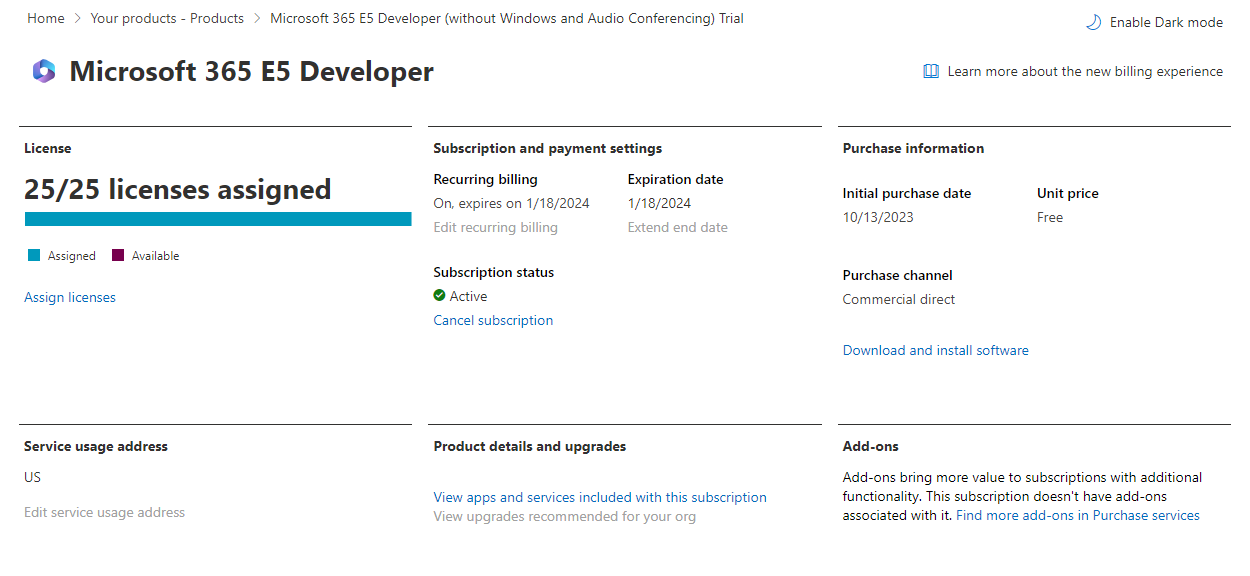Click Cancel subscription link
This screenshot has height=576, width=1250.
(493, 320)
